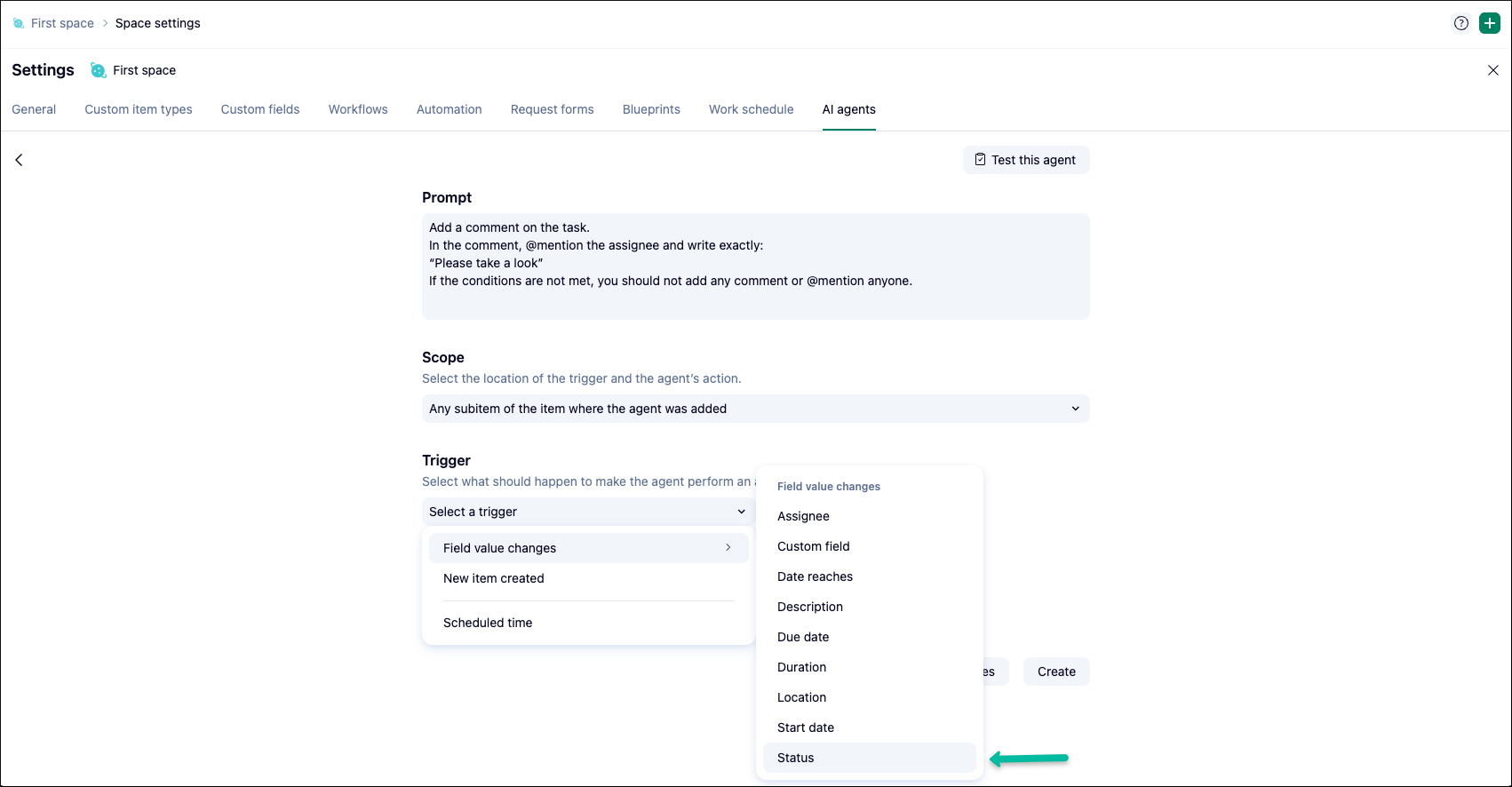This screenshot has width=1512, height=787.
Task: Choose Scheduled time trigger
Action: coord(488,623)
